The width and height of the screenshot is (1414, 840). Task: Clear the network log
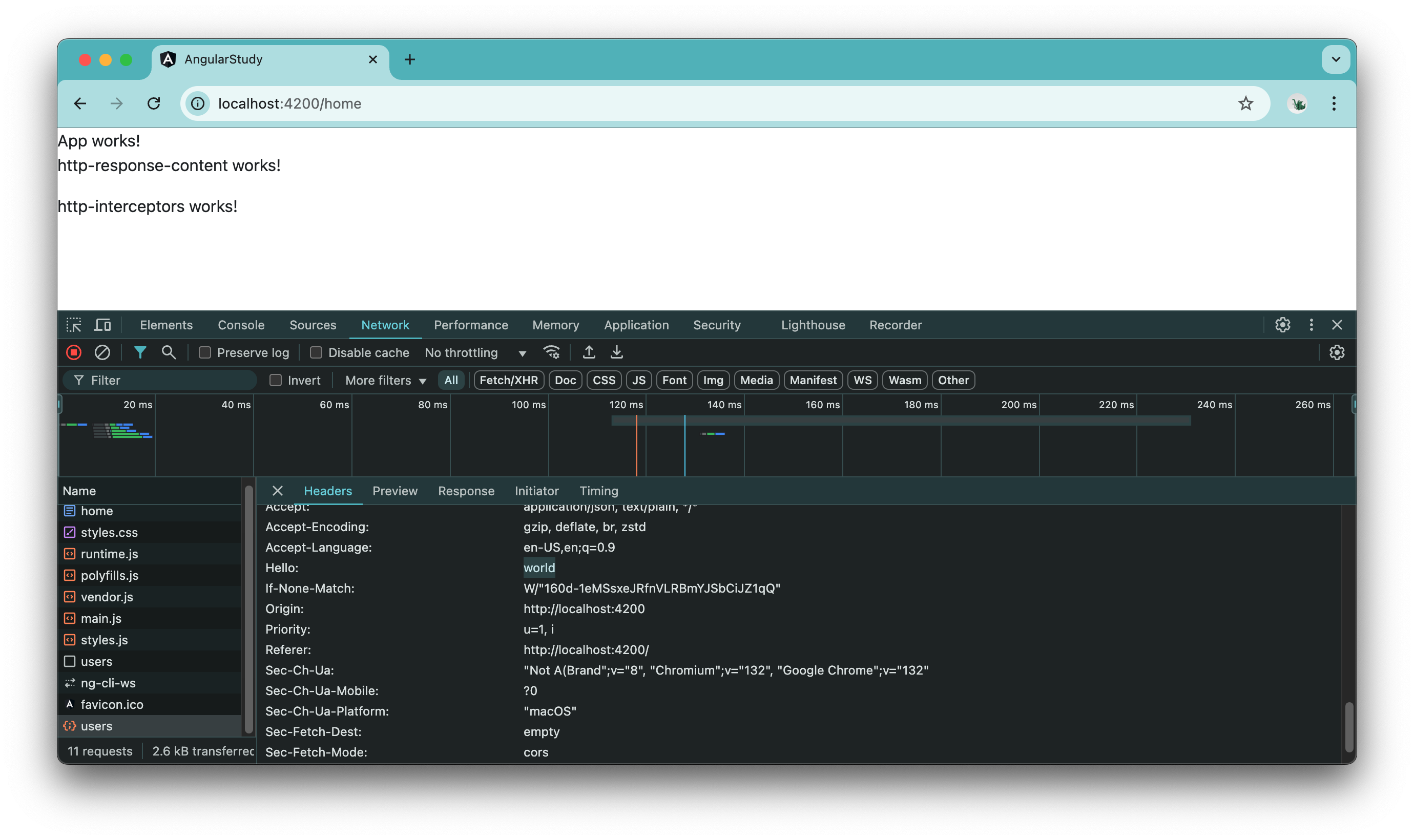[x=102, y=352]
